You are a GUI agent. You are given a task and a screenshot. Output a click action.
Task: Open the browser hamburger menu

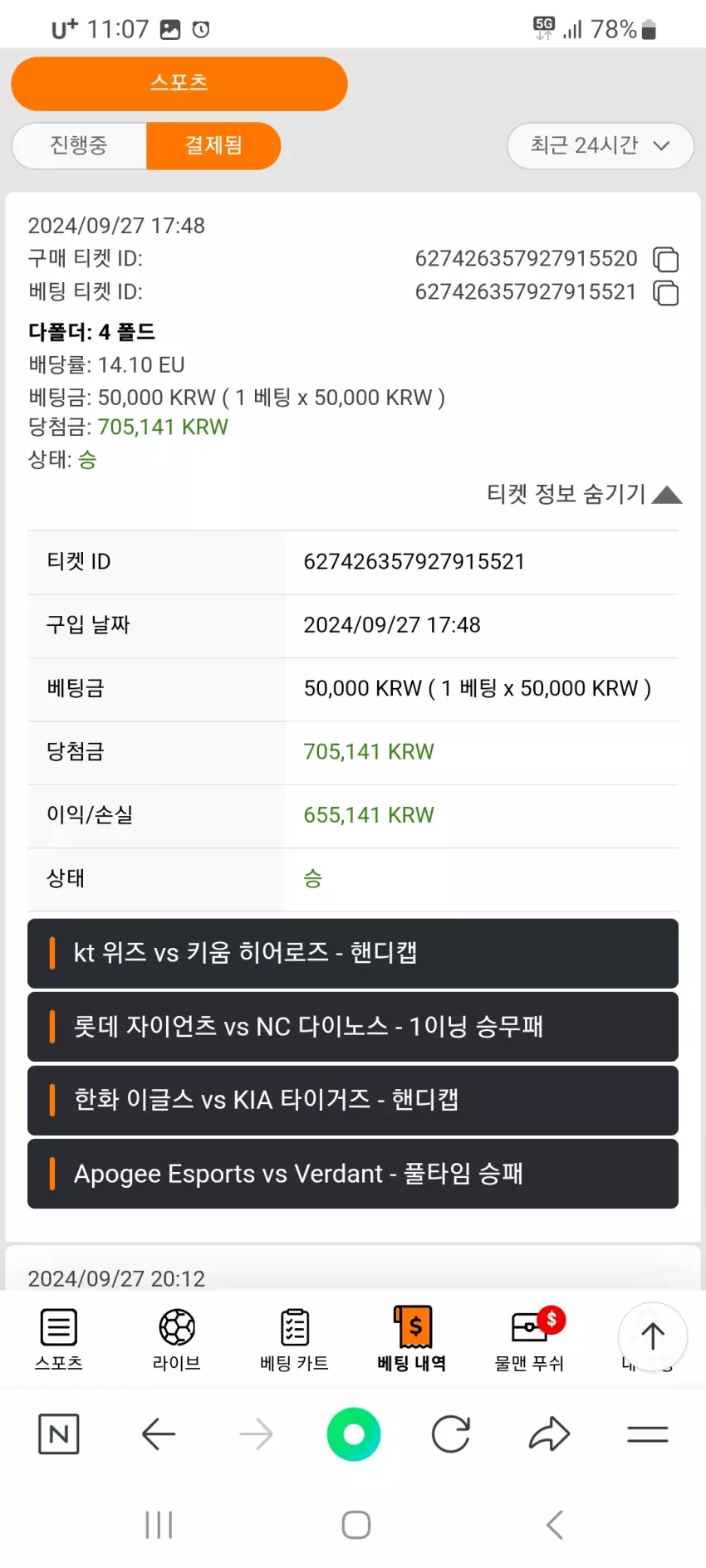click(x=648, y=1434)
